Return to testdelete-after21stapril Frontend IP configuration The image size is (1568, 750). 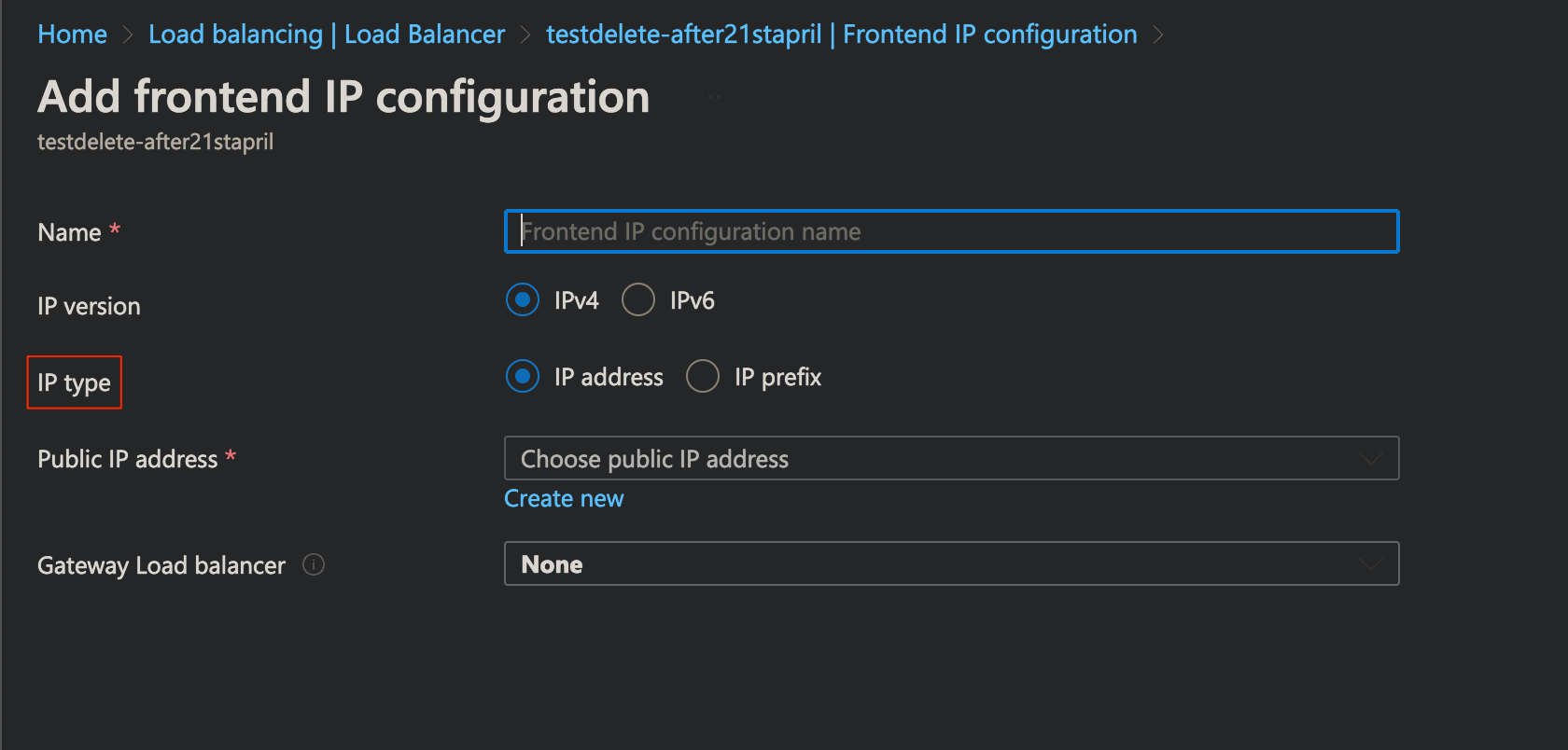coord(841,35)
